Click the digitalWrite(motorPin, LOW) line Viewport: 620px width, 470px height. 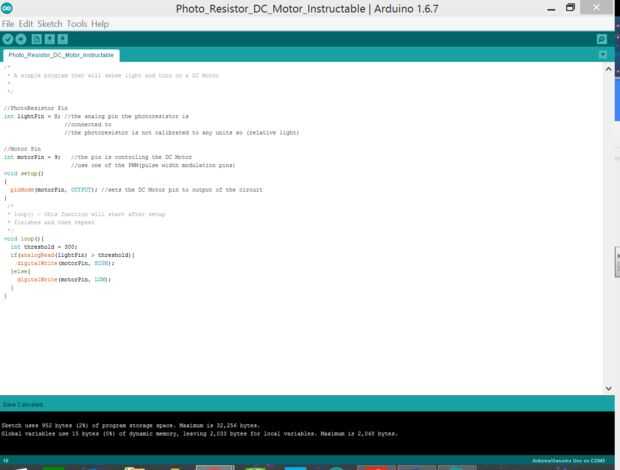[x=64, y=279]
